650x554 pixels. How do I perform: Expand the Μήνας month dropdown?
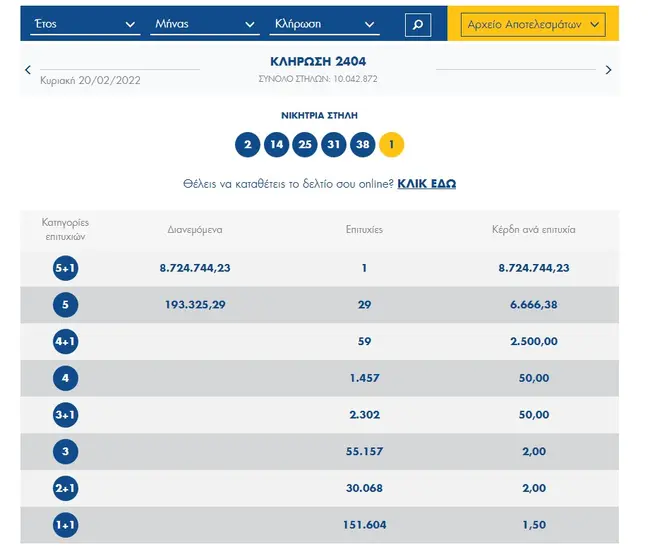click(205, 24)
